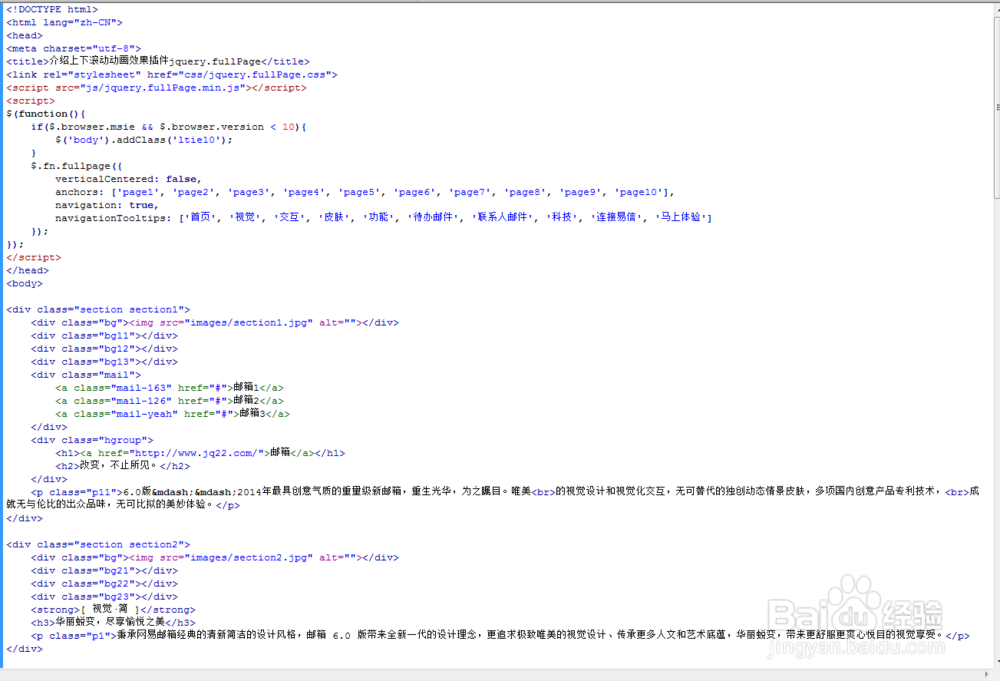Click the div class="bg11" line
Image resolution: width=1000 pixels, height=681 pixels.
[x=105, y=336]
